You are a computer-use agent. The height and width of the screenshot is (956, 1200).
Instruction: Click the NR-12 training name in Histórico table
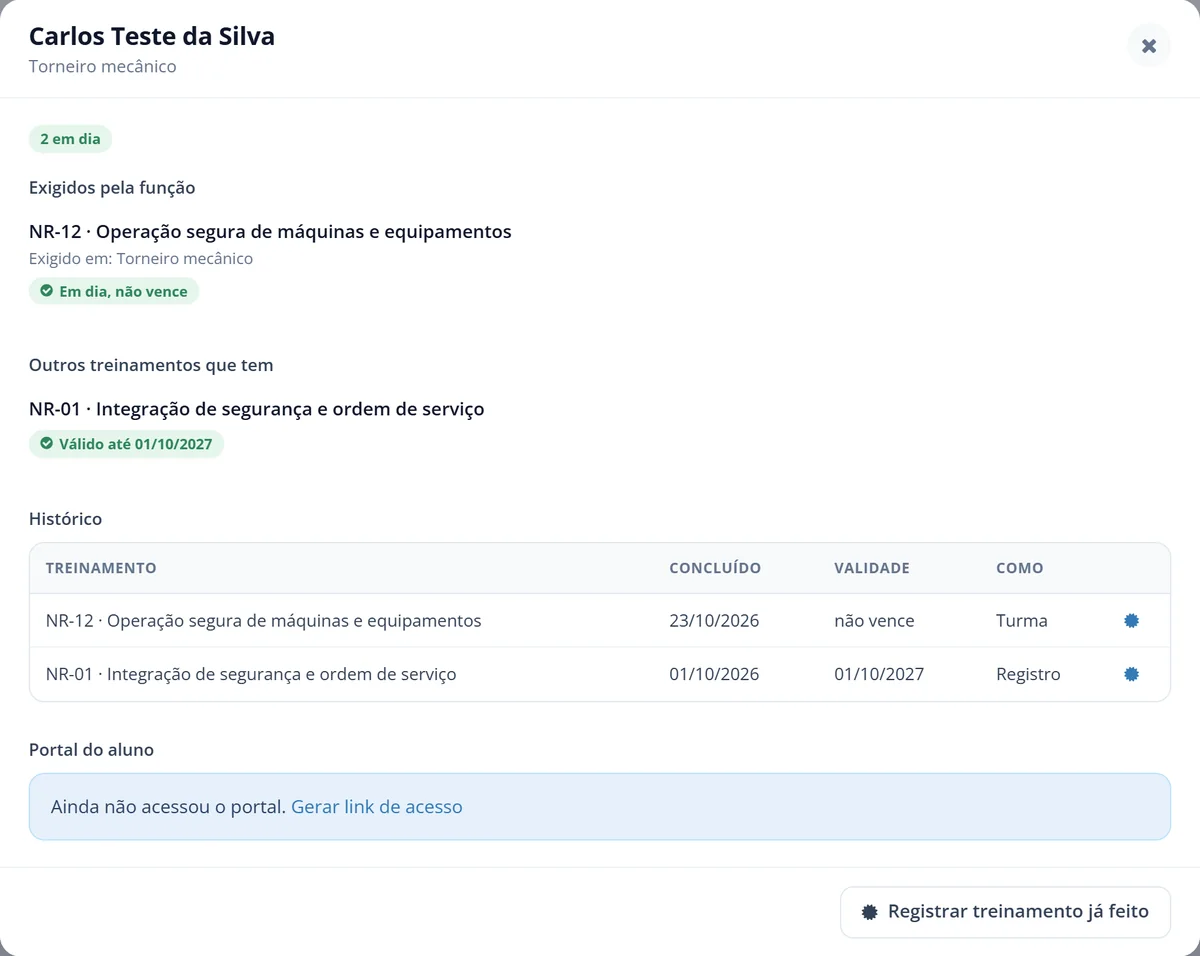tap(264, 621)
